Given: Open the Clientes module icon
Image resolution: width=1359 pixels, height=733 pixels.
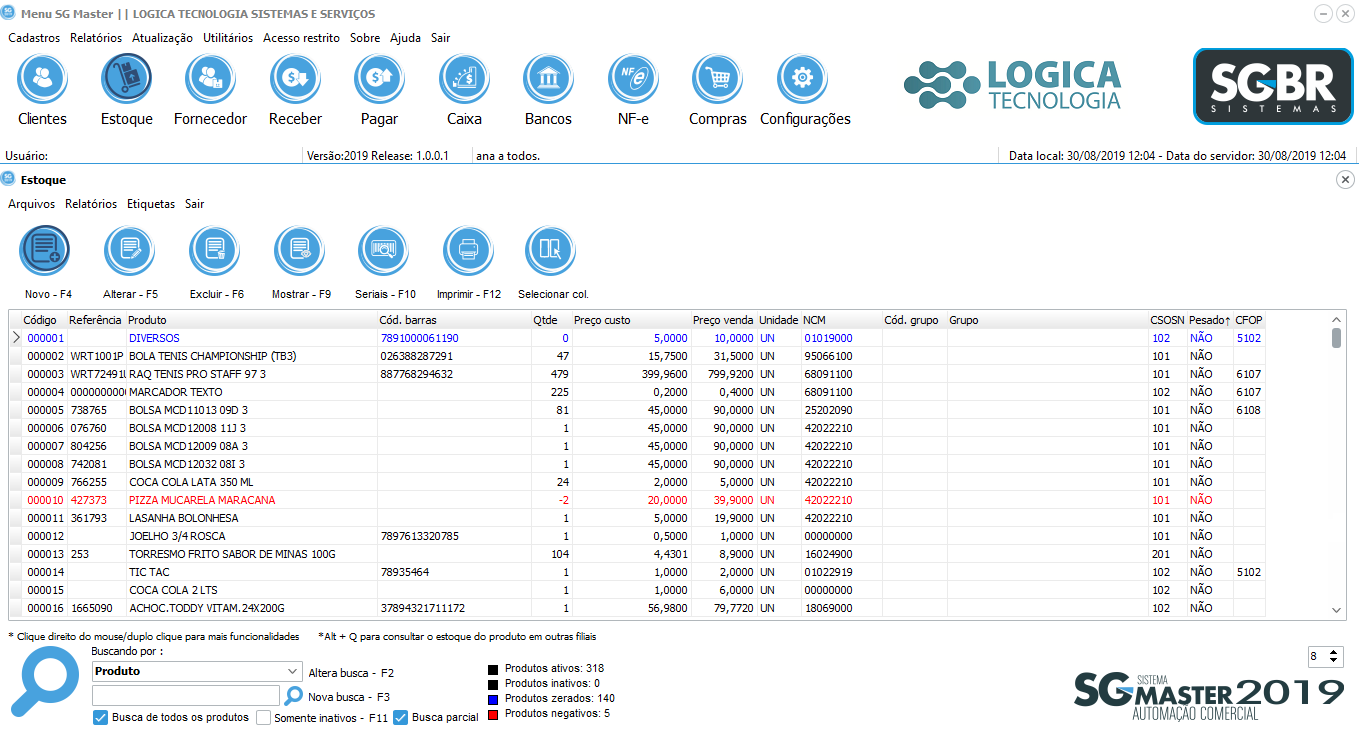Looking at the screenshot, I should [42, 79].
